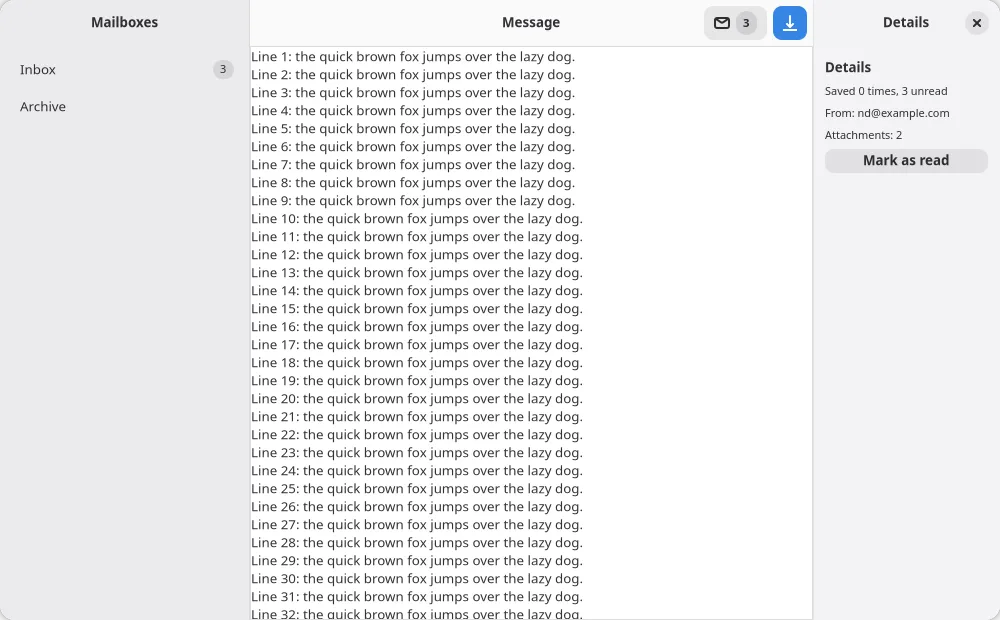Image resolution: width=1000 pixels, height=620 pixels.
Task: Click Line 10 of the message
Action: coord(416,219)
